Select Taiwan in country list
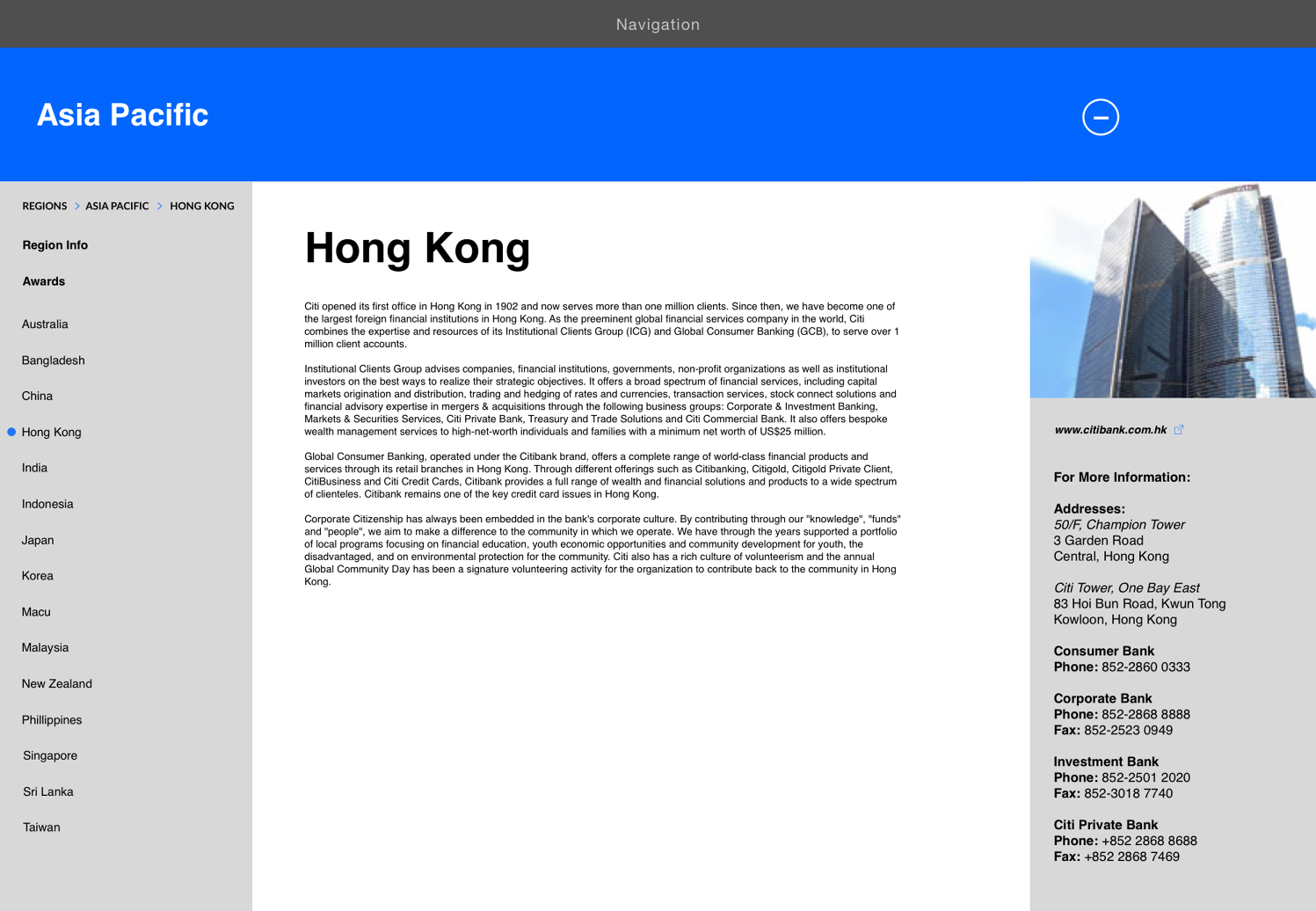This screenshot has height=911, width=1316. click(x=41, y=827)
